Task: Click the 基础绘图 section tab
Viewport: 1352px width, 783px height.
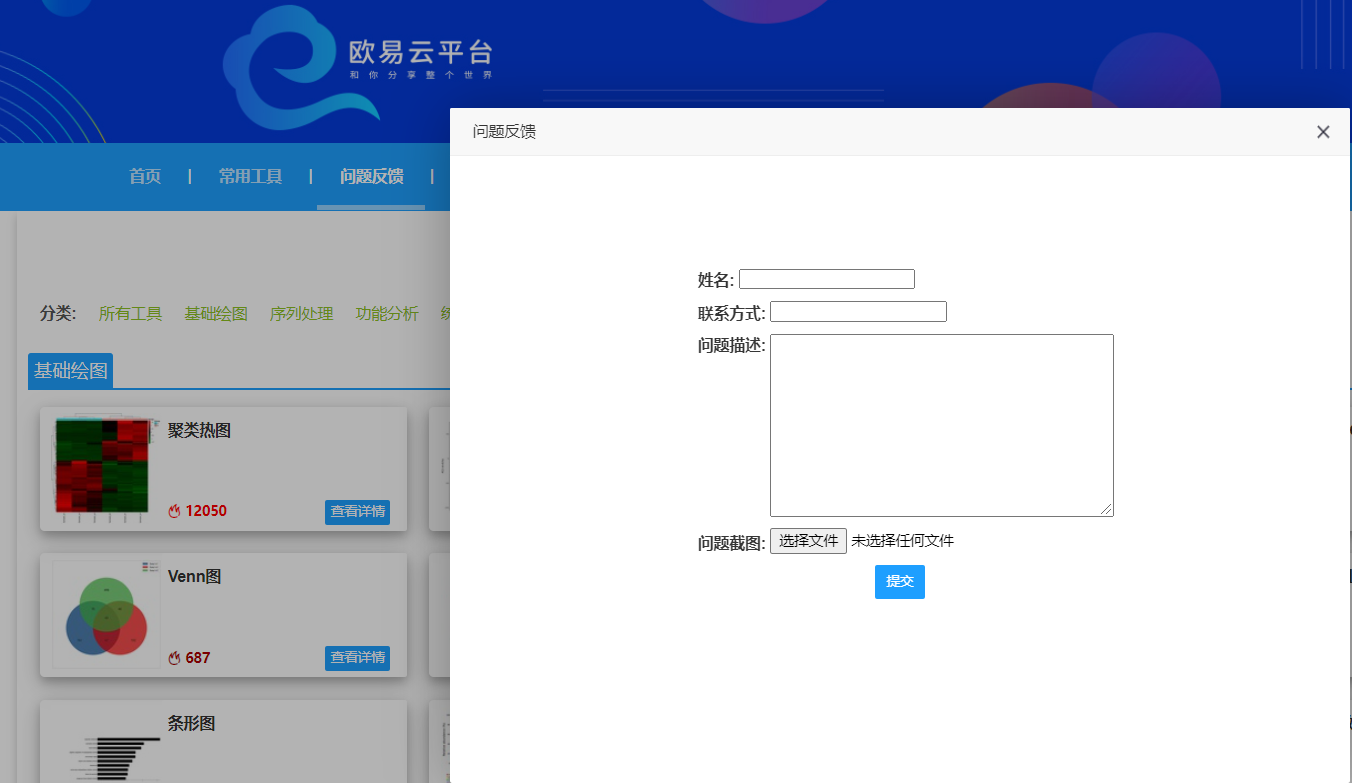Action: [71, 371]
